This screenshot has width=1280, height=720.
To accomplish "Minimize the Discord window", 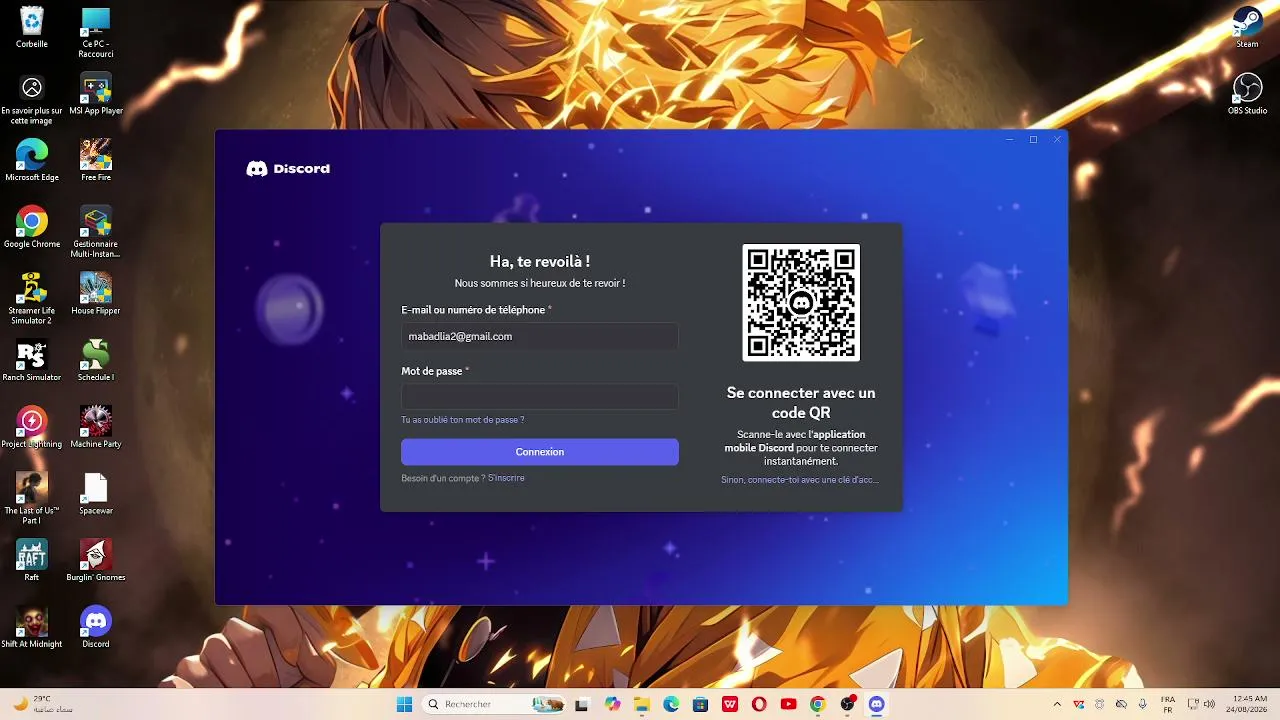I will point(1009,139).
